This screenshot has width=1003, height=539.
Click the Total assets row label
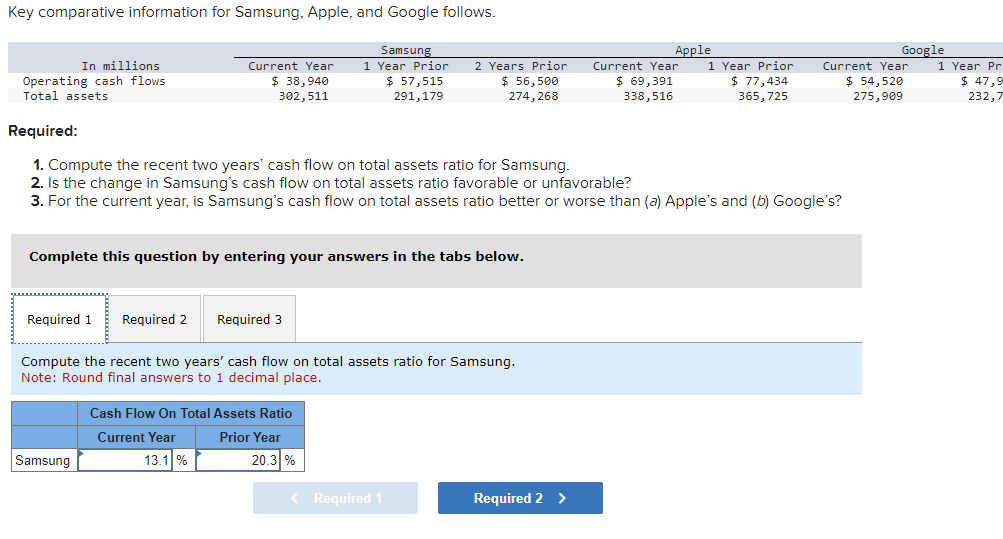(x=66, y=97)
